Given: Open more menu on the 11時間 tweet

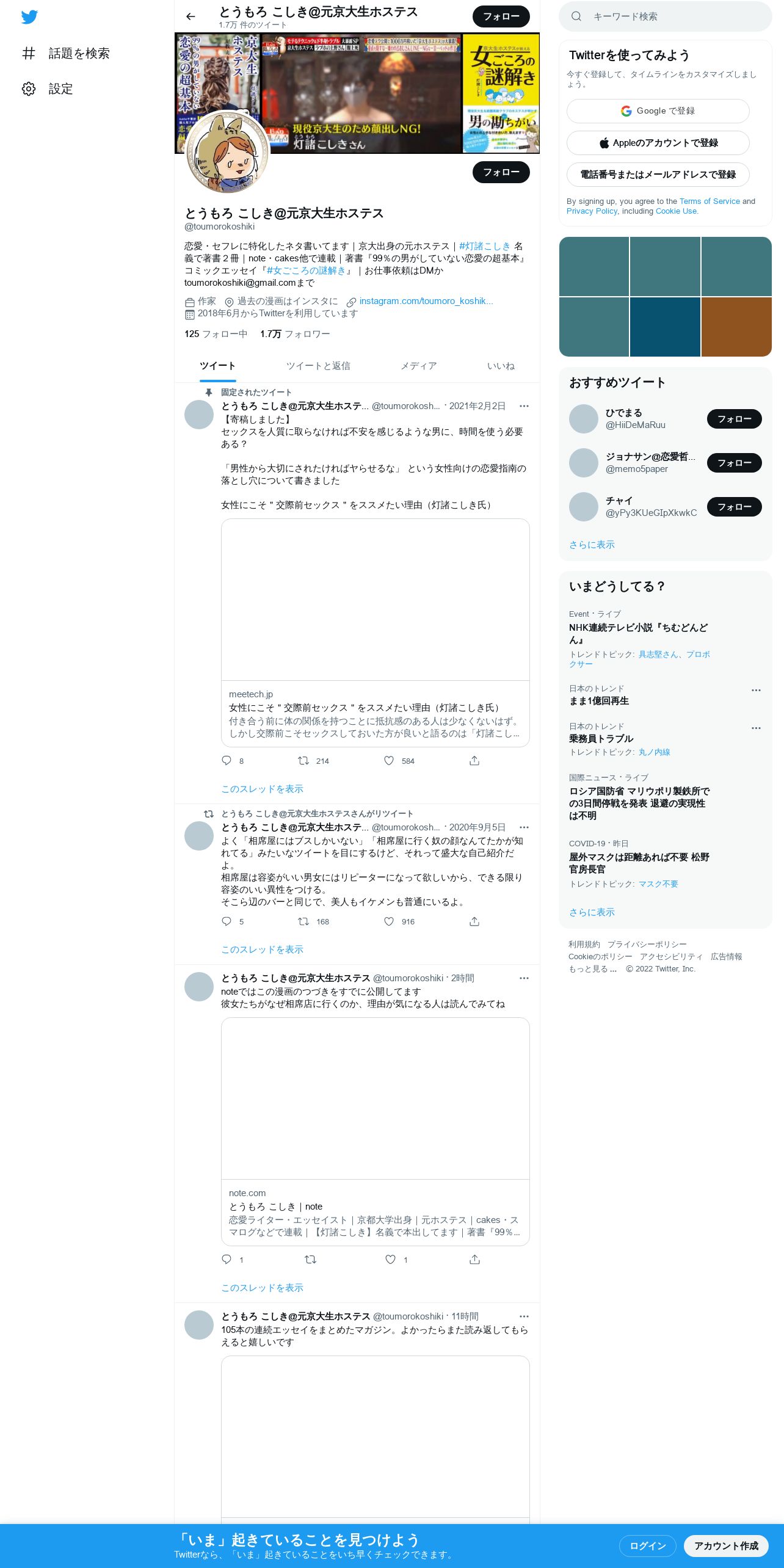Looking at the screenshot, I should point(524,1316).
